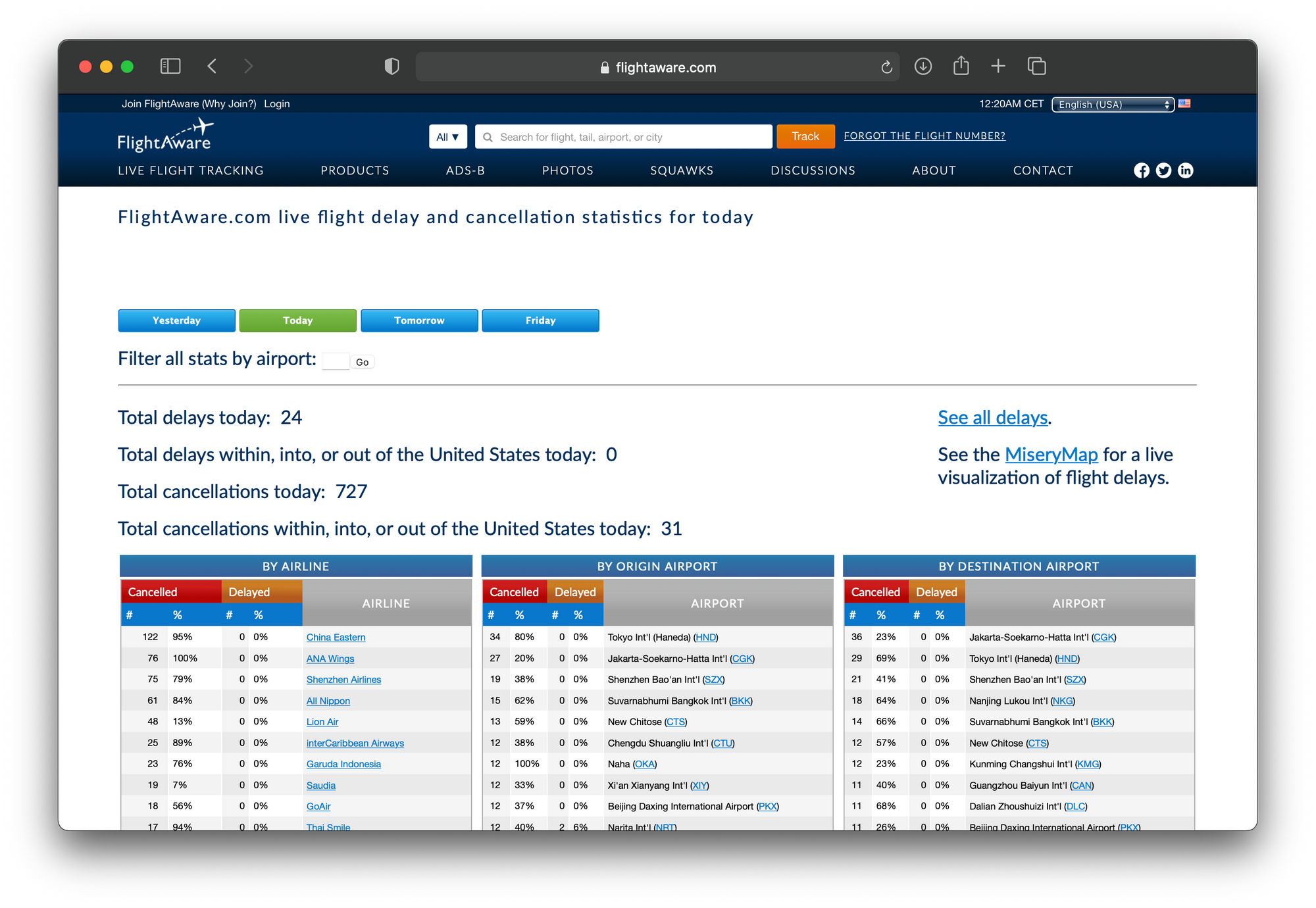
Task: Open Forgot the Flight Number link
Action: (924, 136)
